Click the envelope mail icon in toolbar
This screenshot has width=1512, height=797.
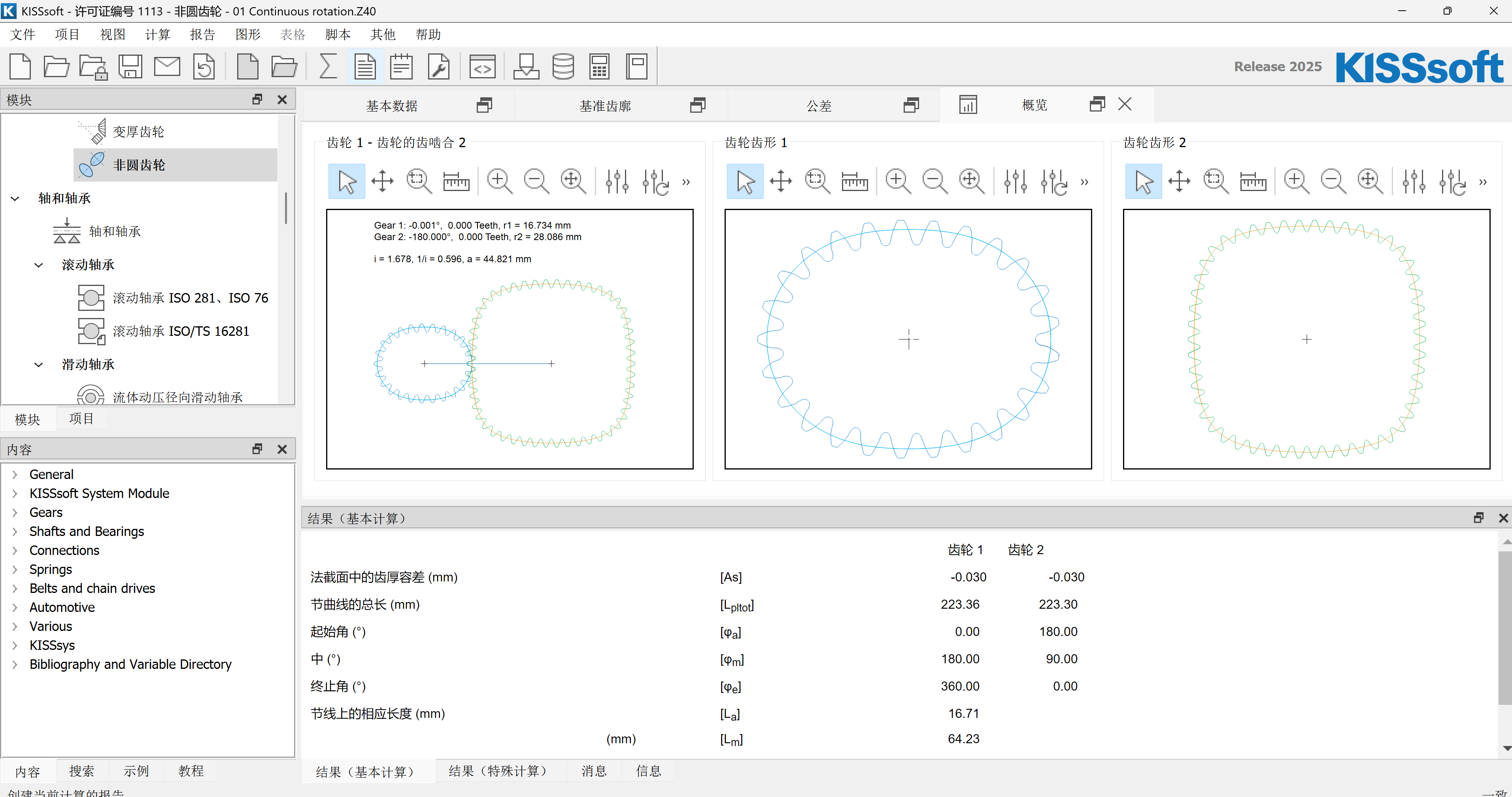click(x=167, y=66)
